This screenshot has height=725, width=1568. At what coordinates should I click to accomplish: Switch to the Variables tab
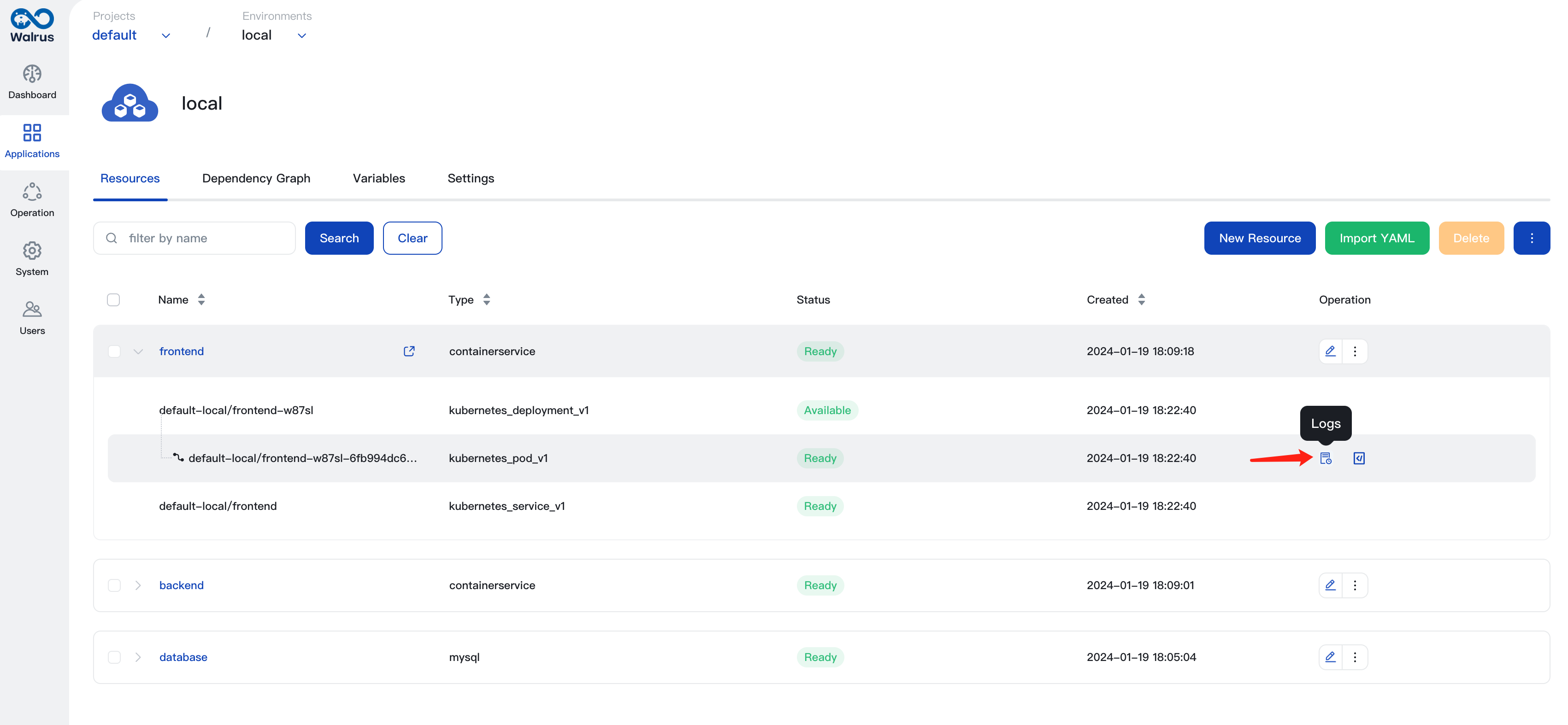379,178
